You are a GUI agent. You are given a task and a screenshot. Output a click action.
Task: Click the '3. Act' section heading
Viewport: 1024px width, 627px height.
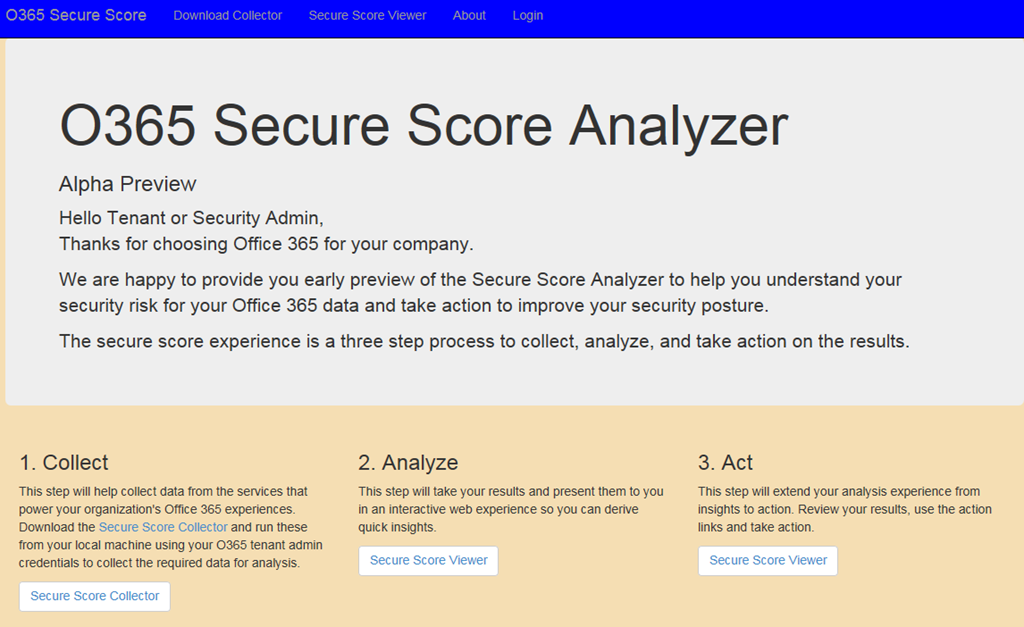tap(725, 462)
